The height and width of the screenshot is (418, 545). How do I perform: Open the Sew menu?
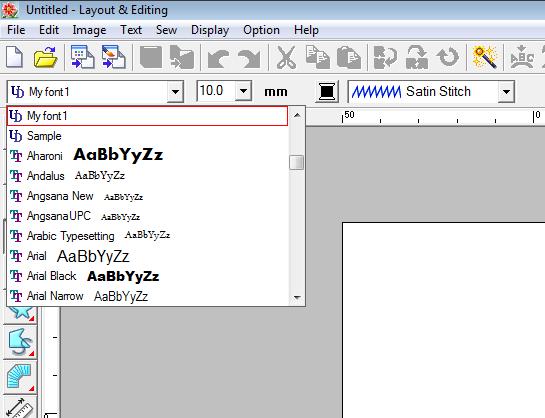point(166,30)
